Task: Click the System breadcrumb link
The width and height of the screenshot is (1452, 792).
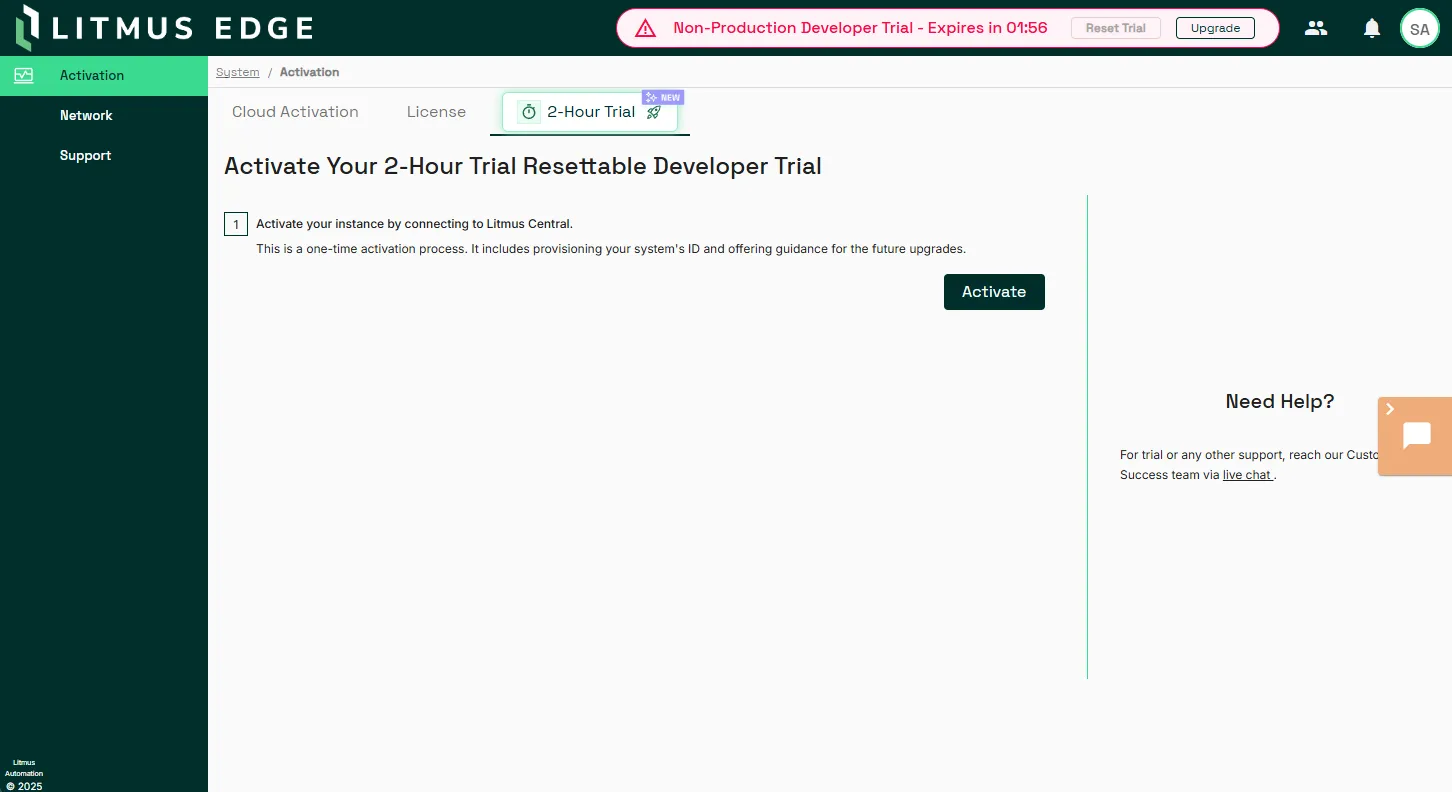Action: [238, 72]
